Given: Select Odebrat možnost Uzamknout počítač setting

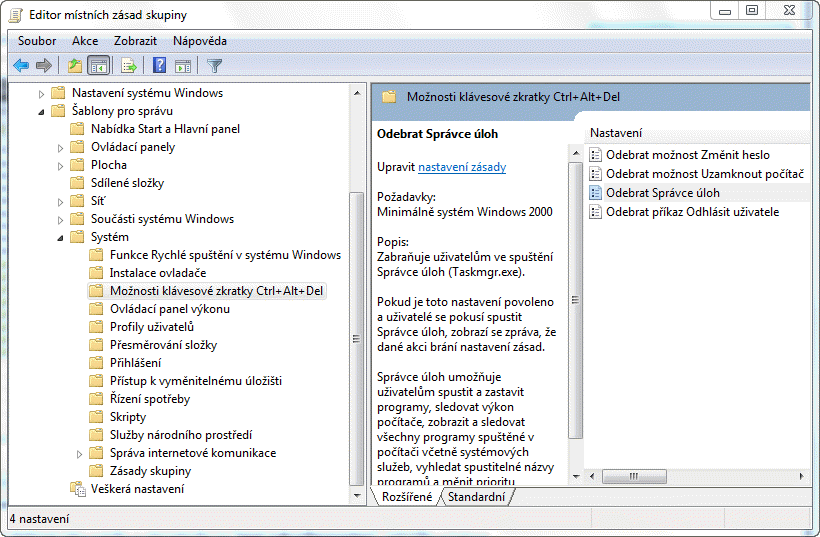Looking at the screenshot, I should (705, 174).
